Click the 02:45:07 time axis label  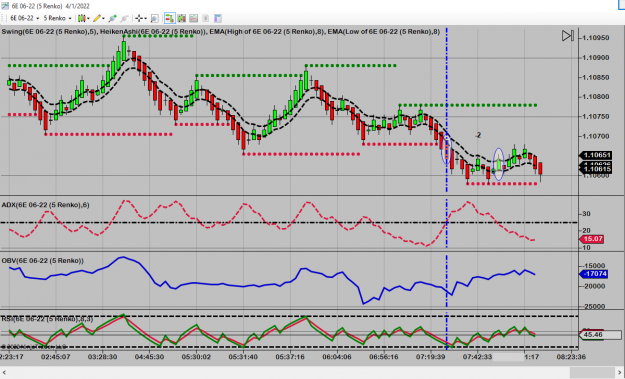click(55, 357)
